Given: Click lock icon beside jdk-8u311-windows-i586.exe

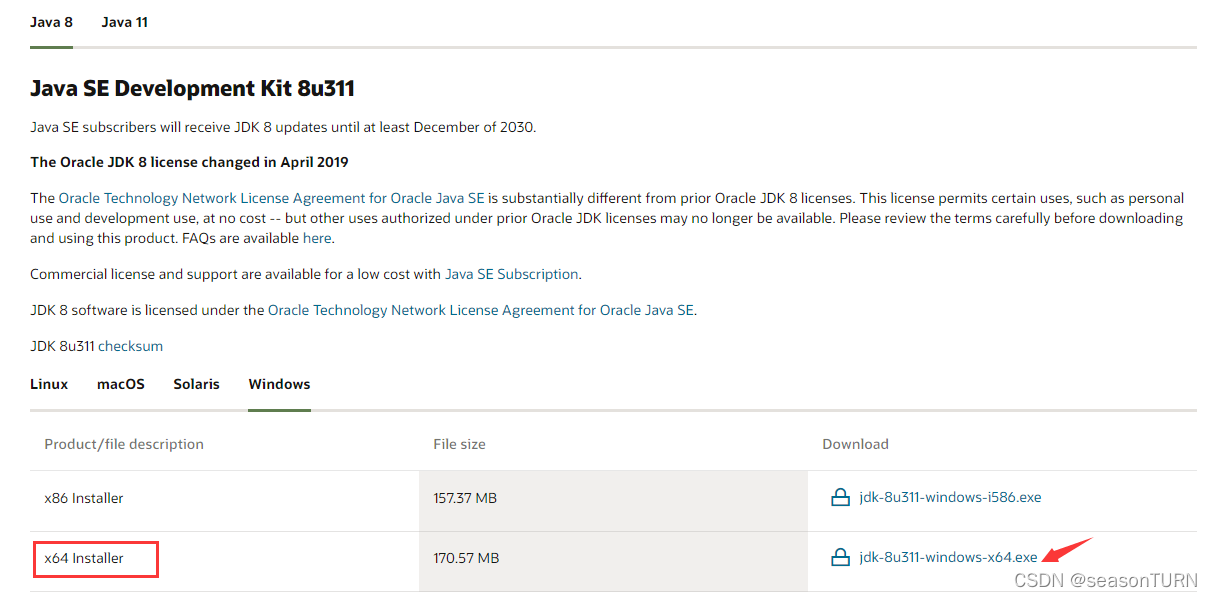Looking at the screenshot, I should pos(841,497).
